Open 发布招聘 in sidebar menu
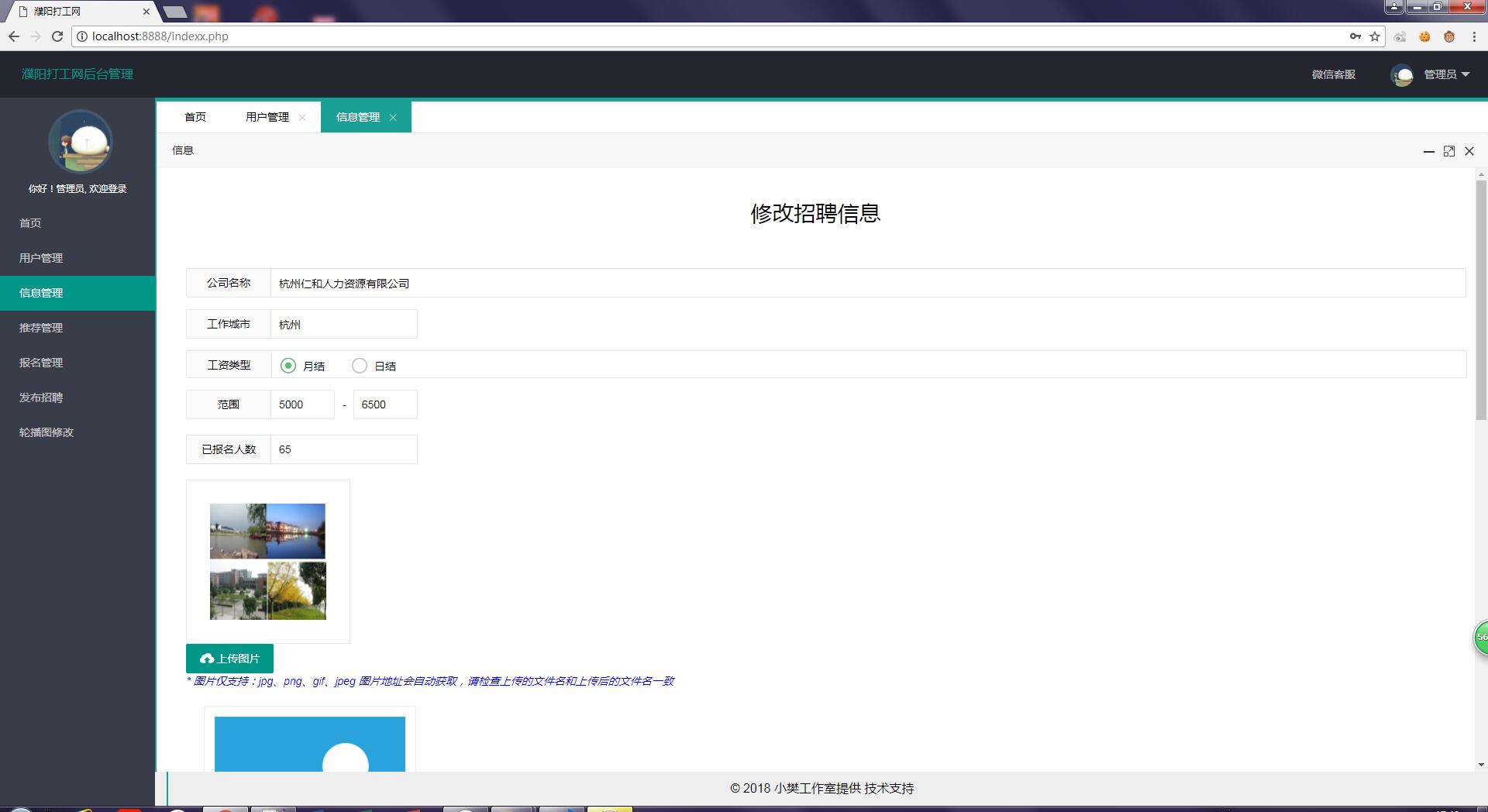This screenshot has width=1488, height=812. tap(41, 397)
